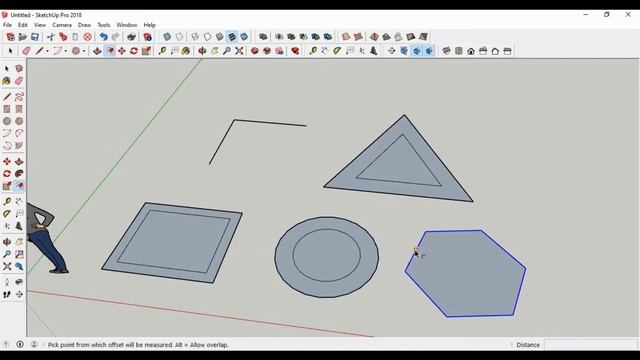Enable Monochrome face style
Screen dimensions: 640x360
point(244,37)
